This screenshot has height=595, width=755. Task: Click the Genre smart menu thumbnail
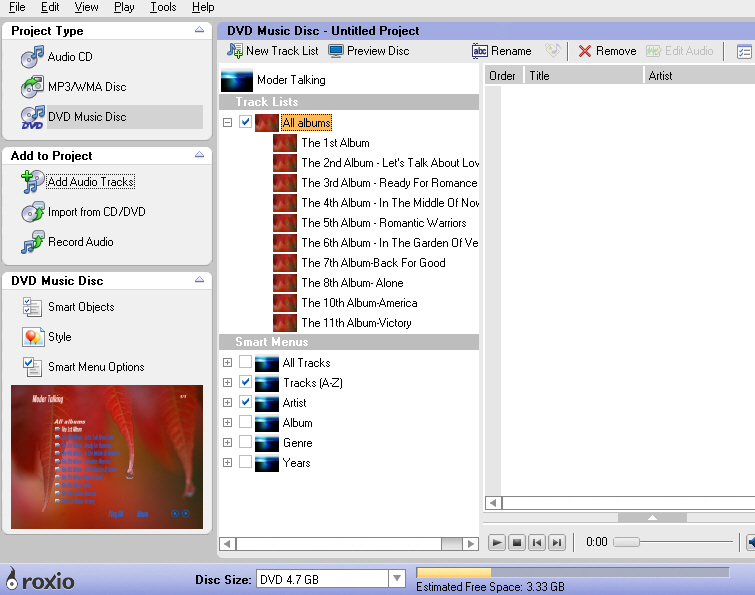[267, 443]
